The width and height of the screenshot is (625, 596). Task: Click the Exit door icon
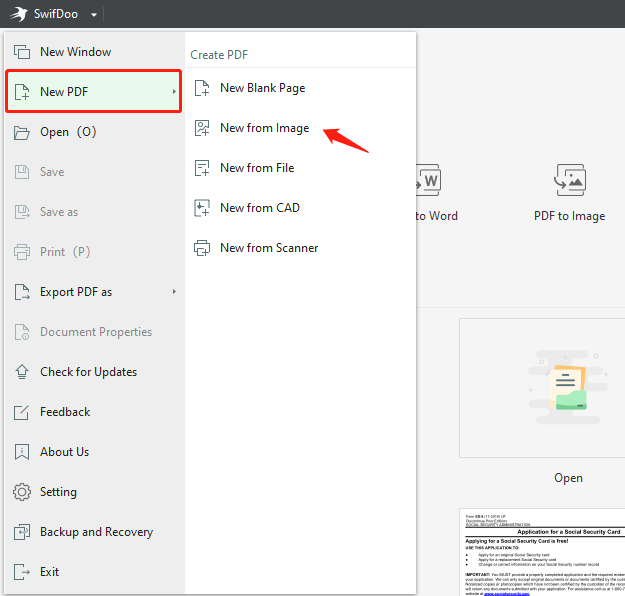click(x=22, y=572)
